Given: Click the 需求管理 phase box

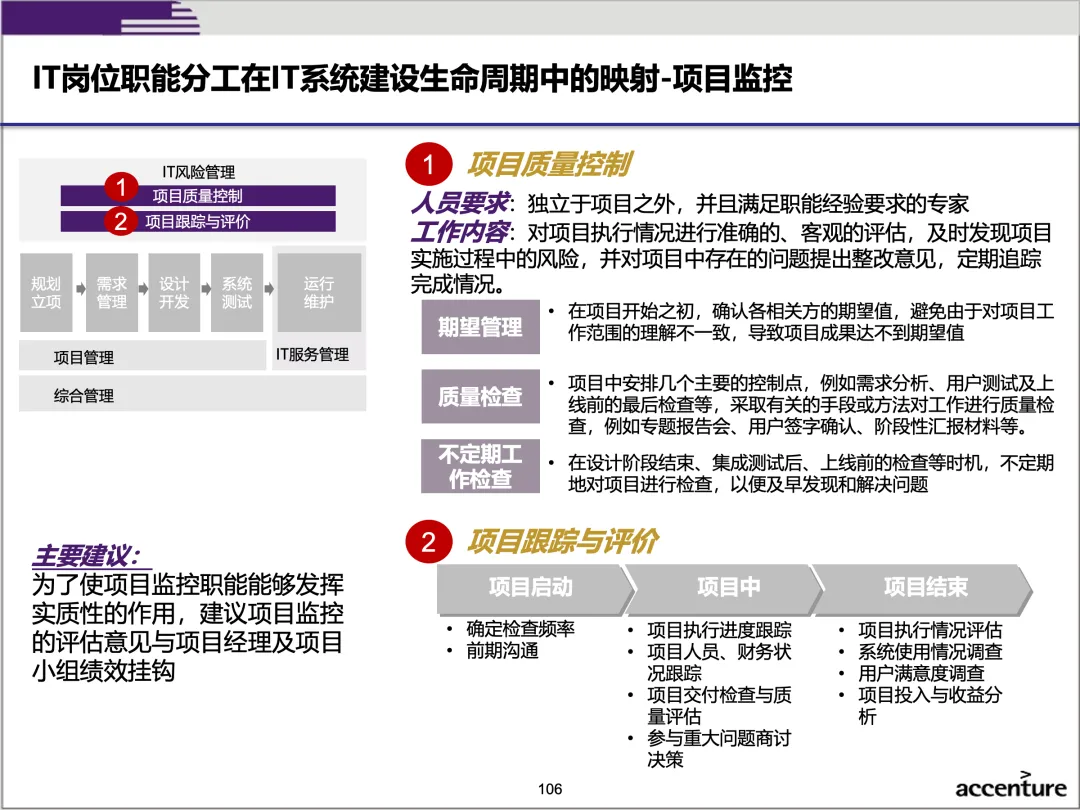Looking at the screenshot, I should [x=112, y=293].
